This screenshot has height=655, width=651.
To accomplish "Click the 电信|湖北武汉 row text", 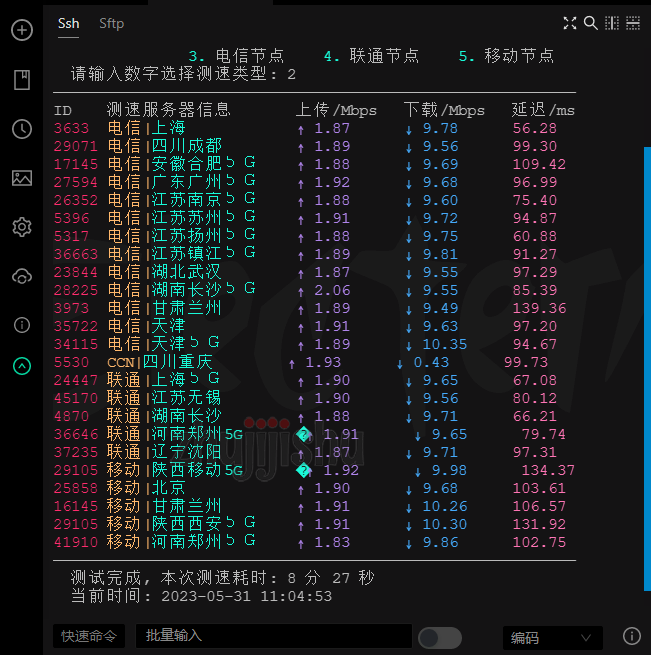I will pyautogui.click(x=165, y=272).
